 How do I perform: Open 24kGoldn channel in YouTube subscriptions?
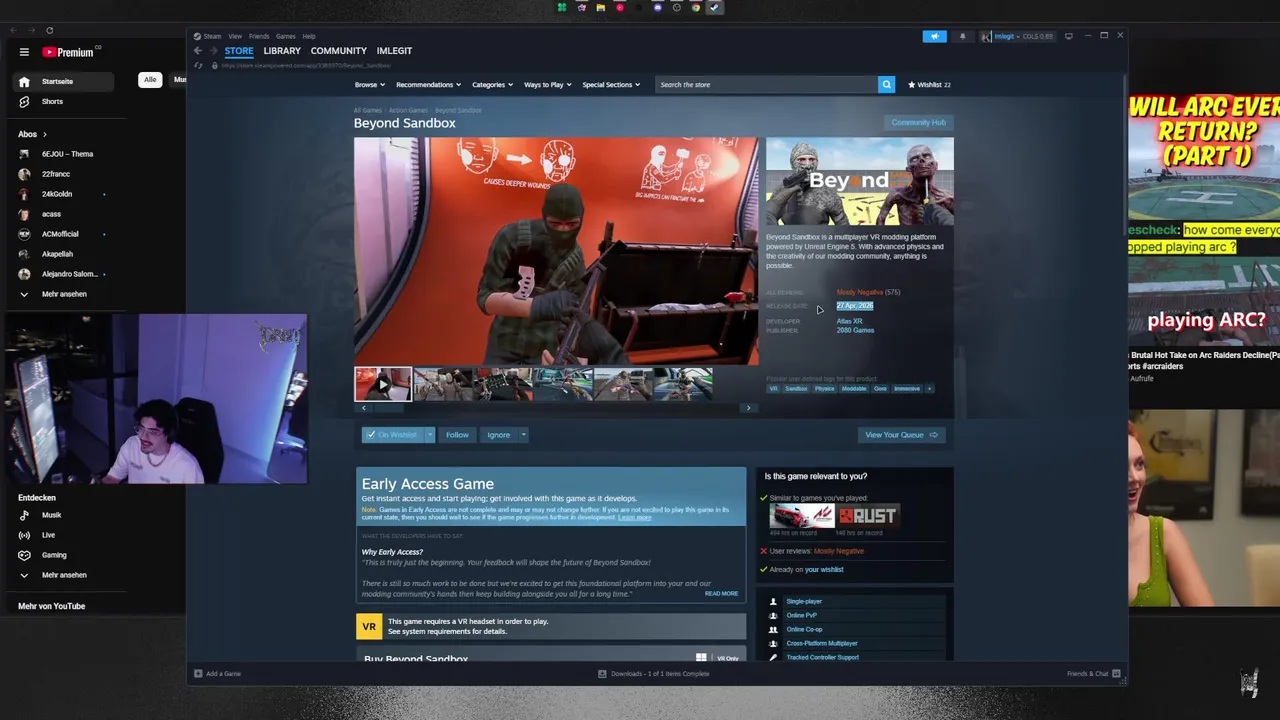coord(56,194)
